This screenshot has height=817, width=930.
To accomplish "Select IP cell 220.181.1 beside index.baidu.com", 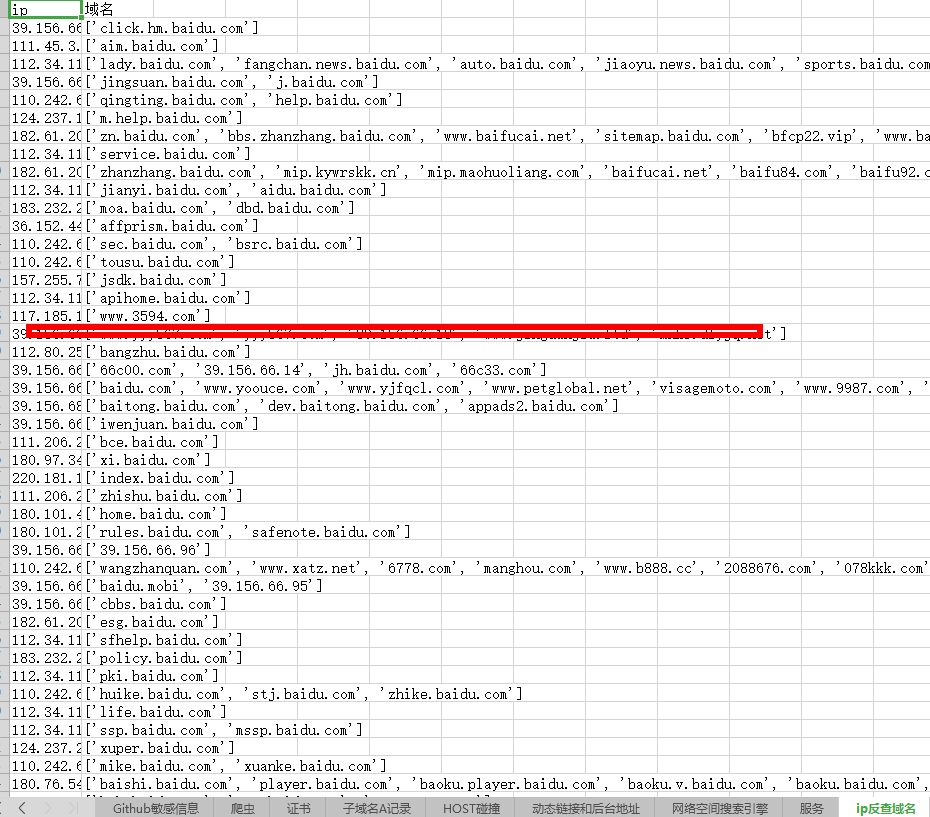I will (46, 478).
